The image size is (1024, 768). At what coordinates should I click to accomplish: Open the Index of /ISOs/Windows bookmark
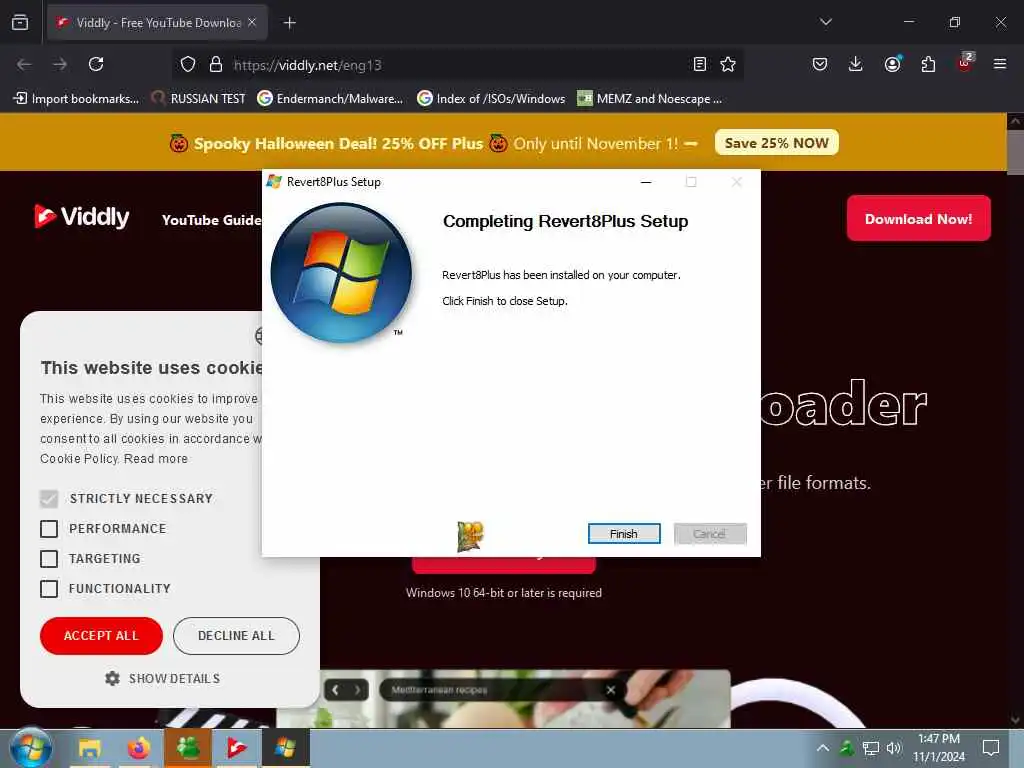(491, 99)
